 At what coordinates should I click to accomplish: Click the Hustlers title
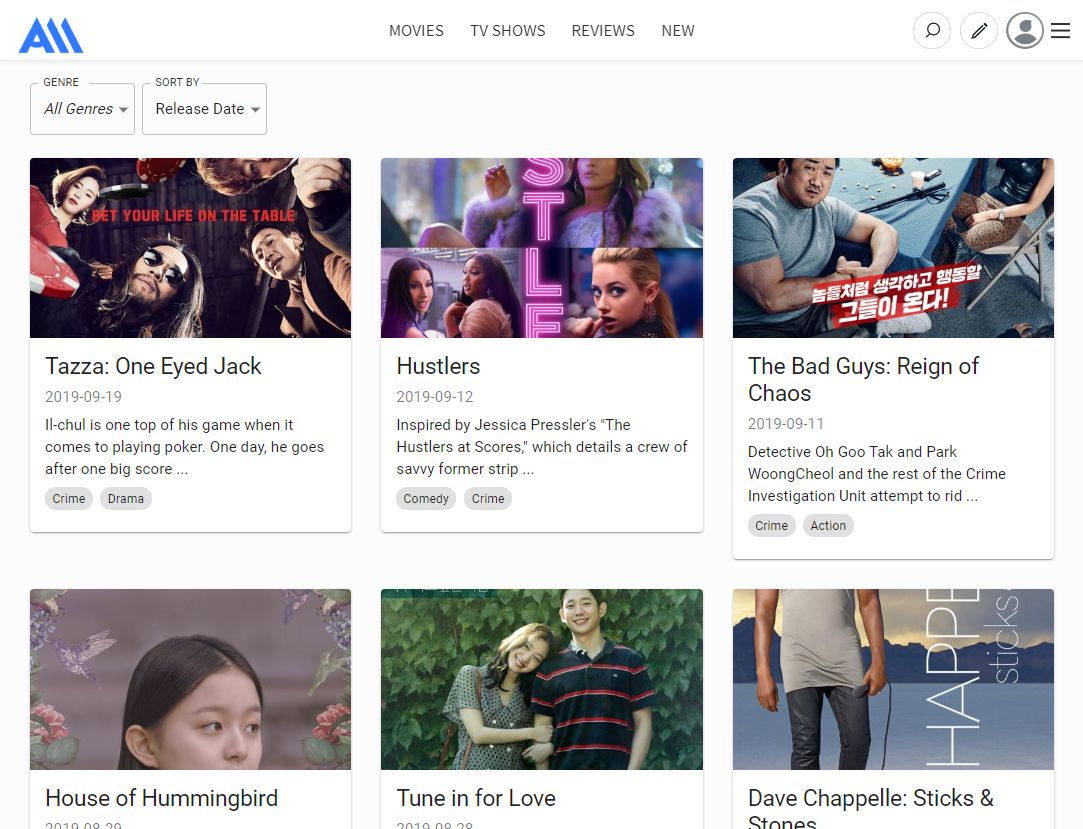(x=439, y=366)
